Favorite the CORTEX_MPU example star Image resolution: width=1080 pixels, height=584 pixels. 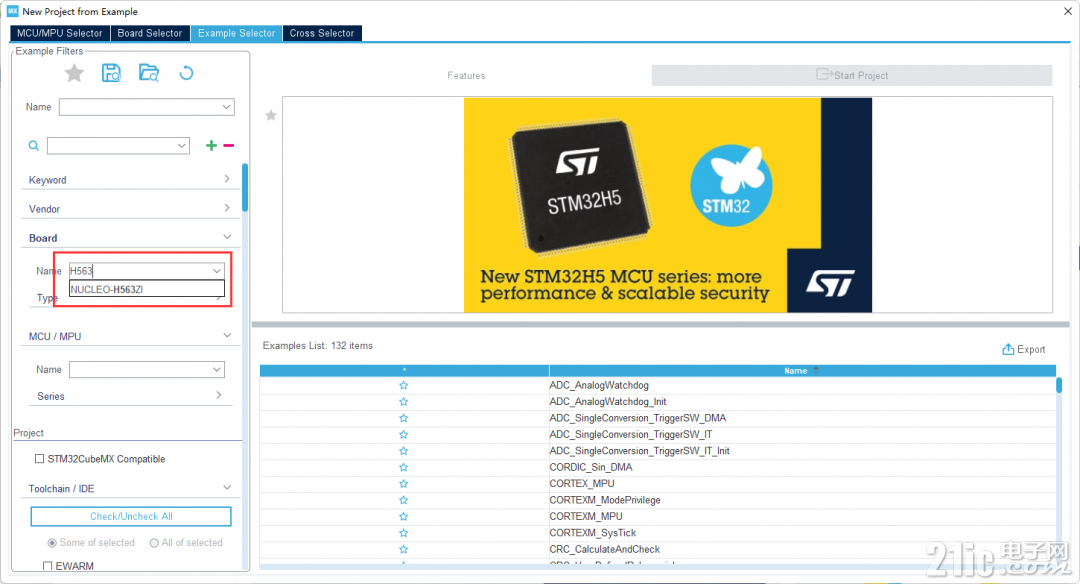tap(404, 483)
